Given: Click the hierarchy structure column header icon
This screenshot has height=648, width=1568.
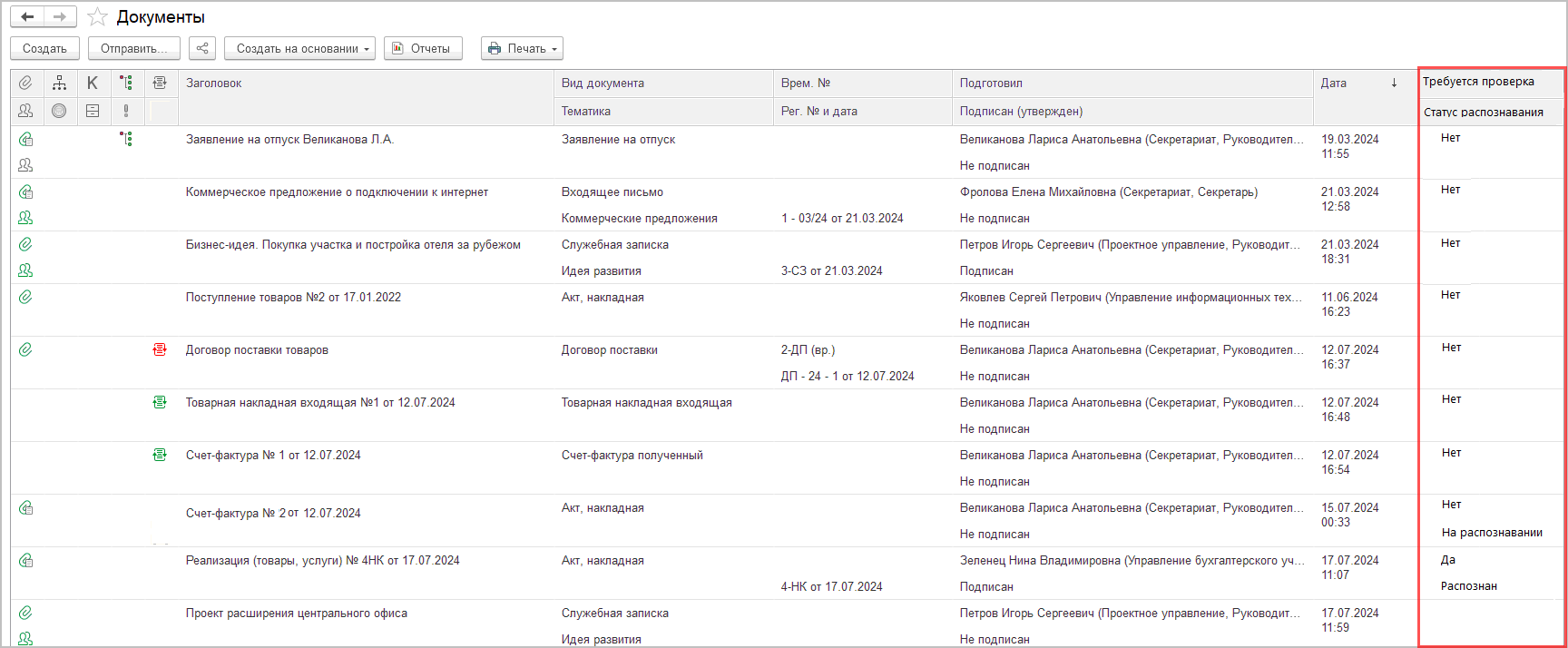Looking at the screenshot, I should coord(59,83).
